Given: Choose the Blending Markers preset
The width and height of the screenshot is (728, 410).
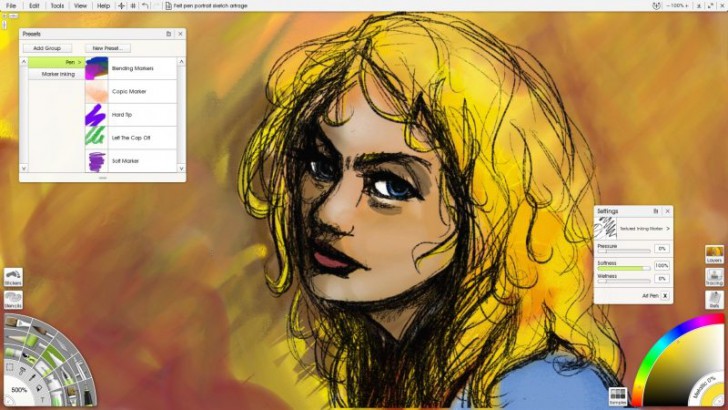Looking at the screenshot, I should click(131, 68).
